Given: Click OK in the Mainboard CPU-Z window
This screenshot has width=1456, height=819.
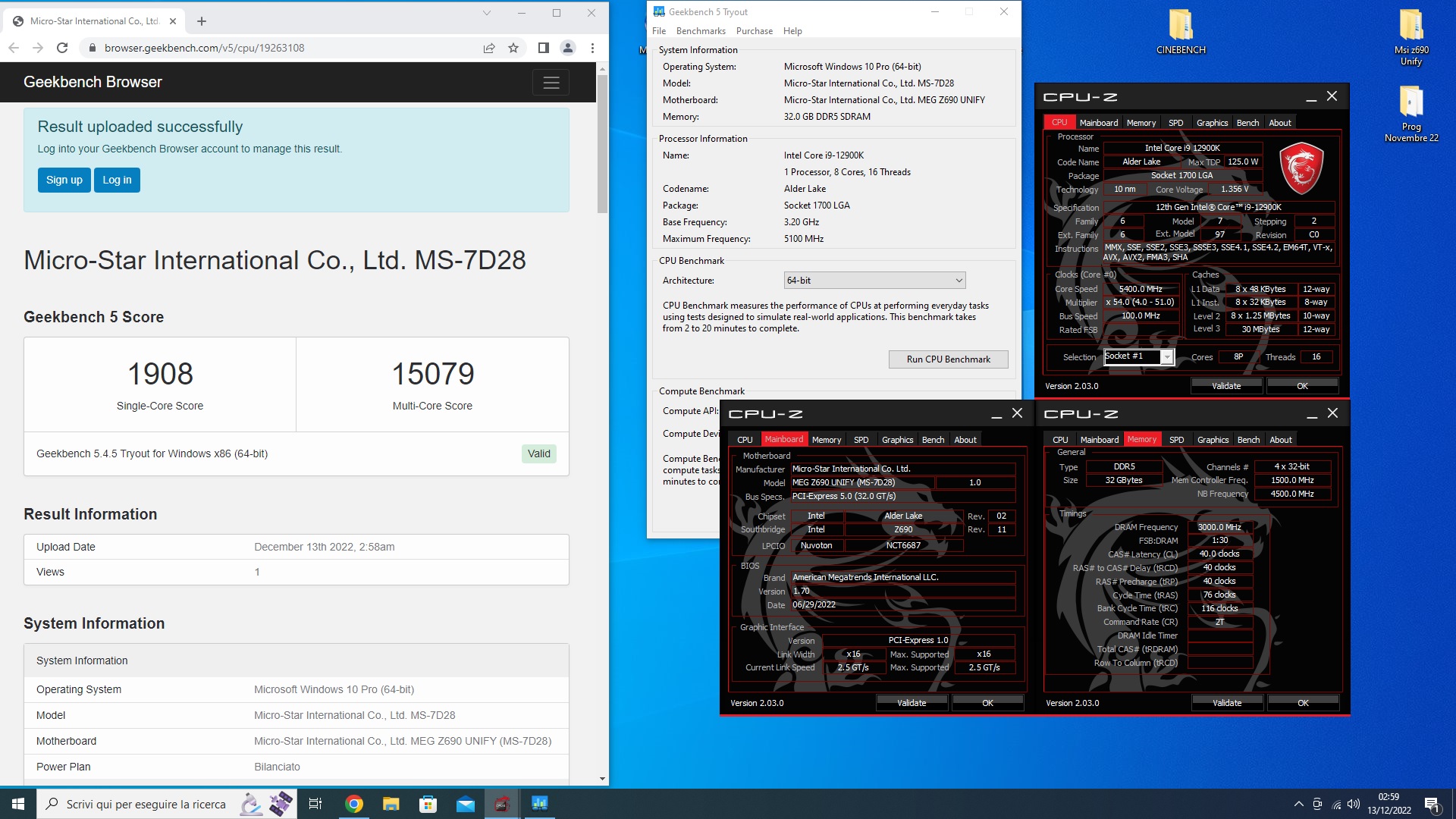Looking at the screenshot, I should [987, 703].
